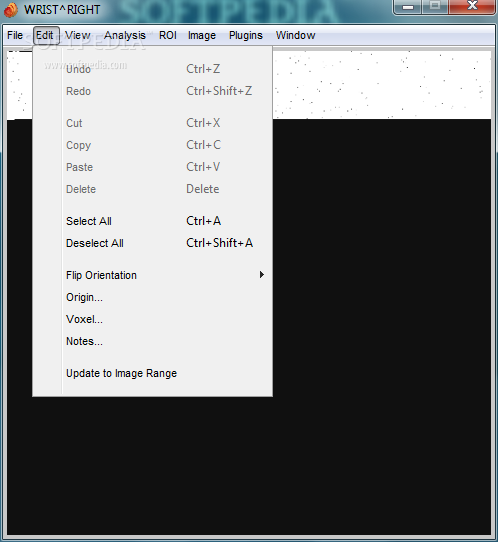Click the greyed Redo entry
Image resolution: width=498 pixels, height=542 pixels.
pos(152,91)
